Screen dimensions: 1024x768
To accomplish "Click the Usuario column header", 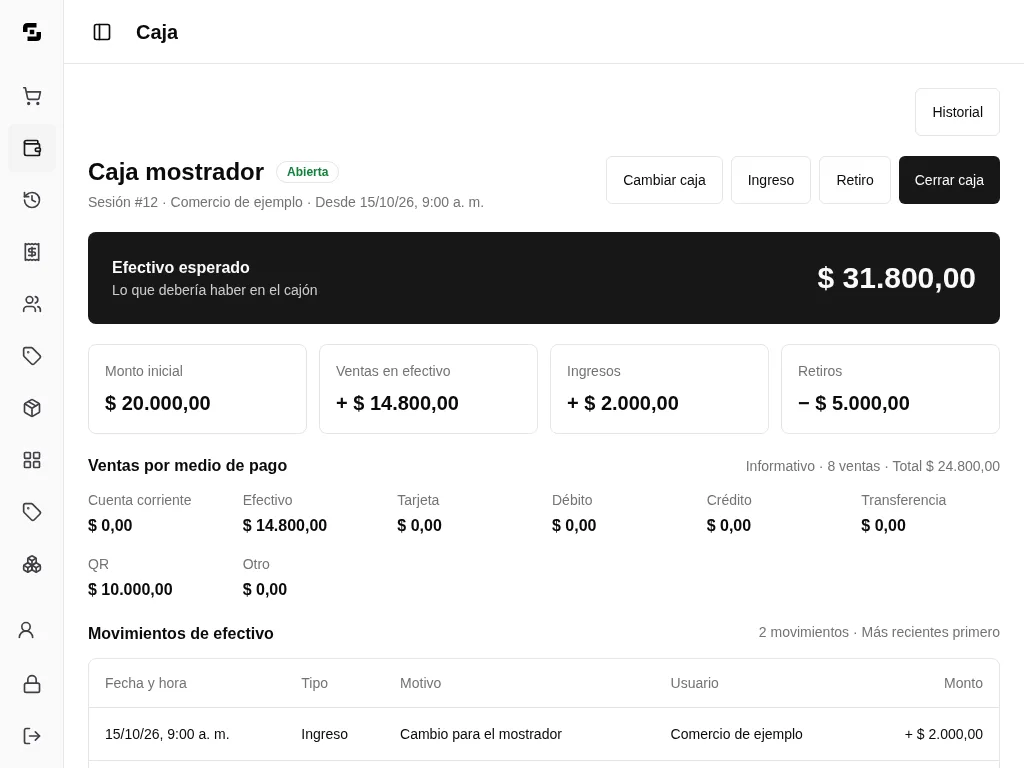I will coord(694,683).
